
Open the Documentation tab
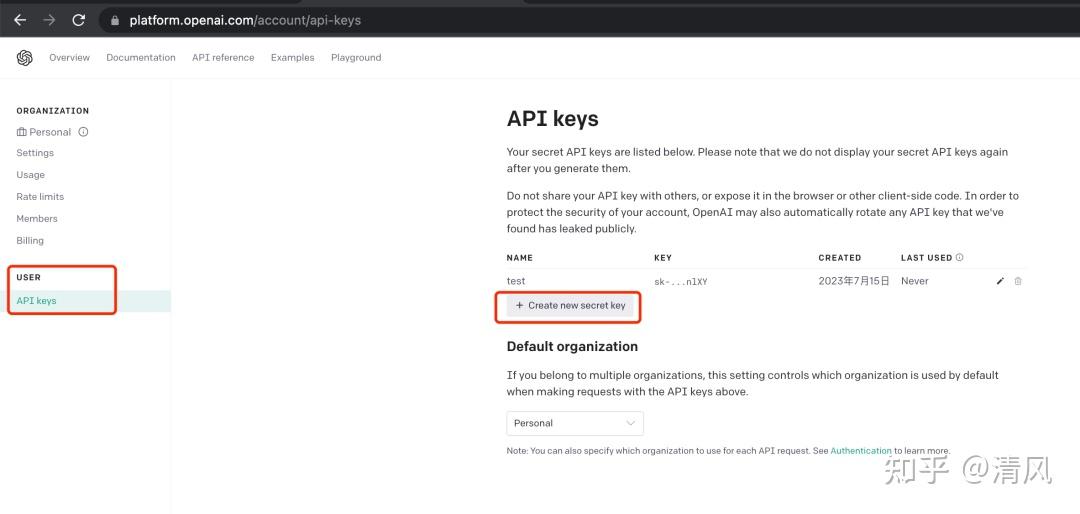141,58
